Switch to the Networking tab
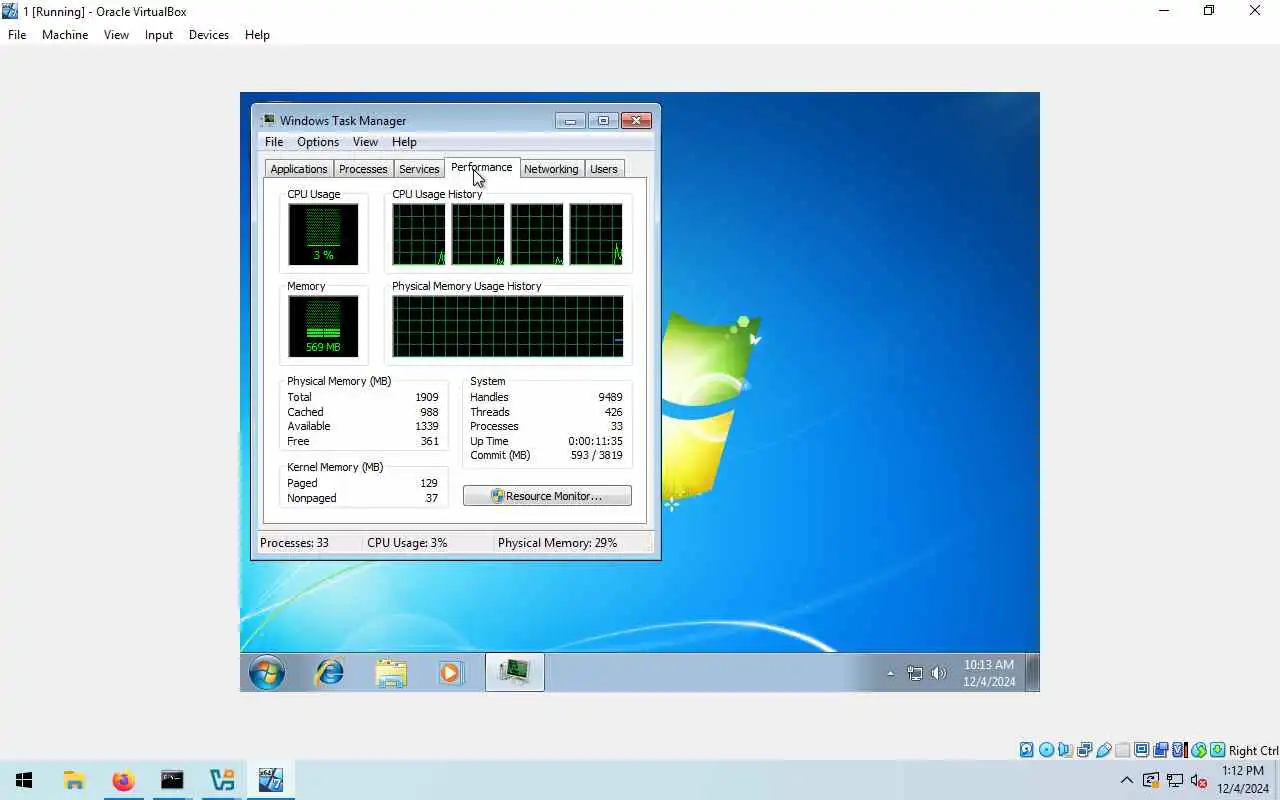This screenshot has width=1280, height=800. click(551, 169)
